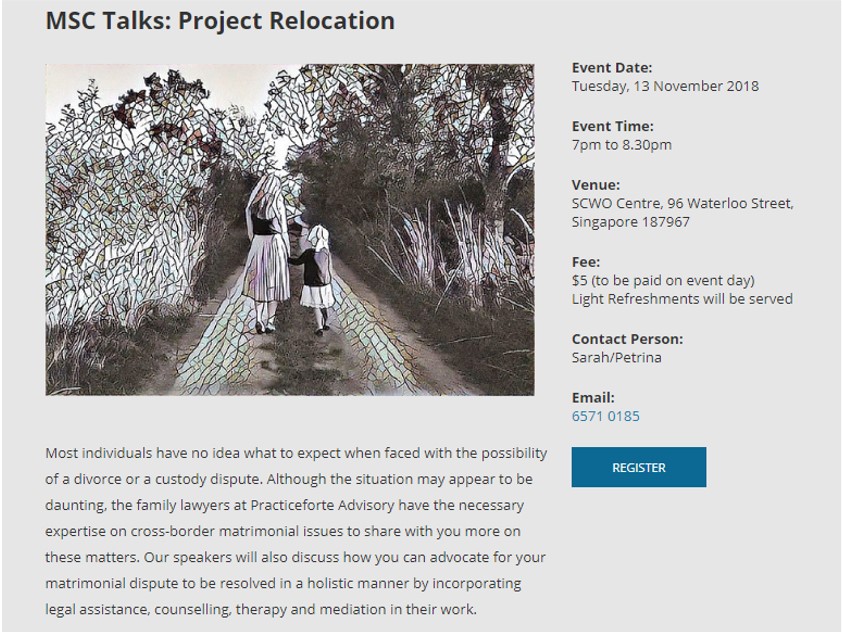
Task: Click the $5 to be paid on event day text
Action: click(x=663, y=281)
